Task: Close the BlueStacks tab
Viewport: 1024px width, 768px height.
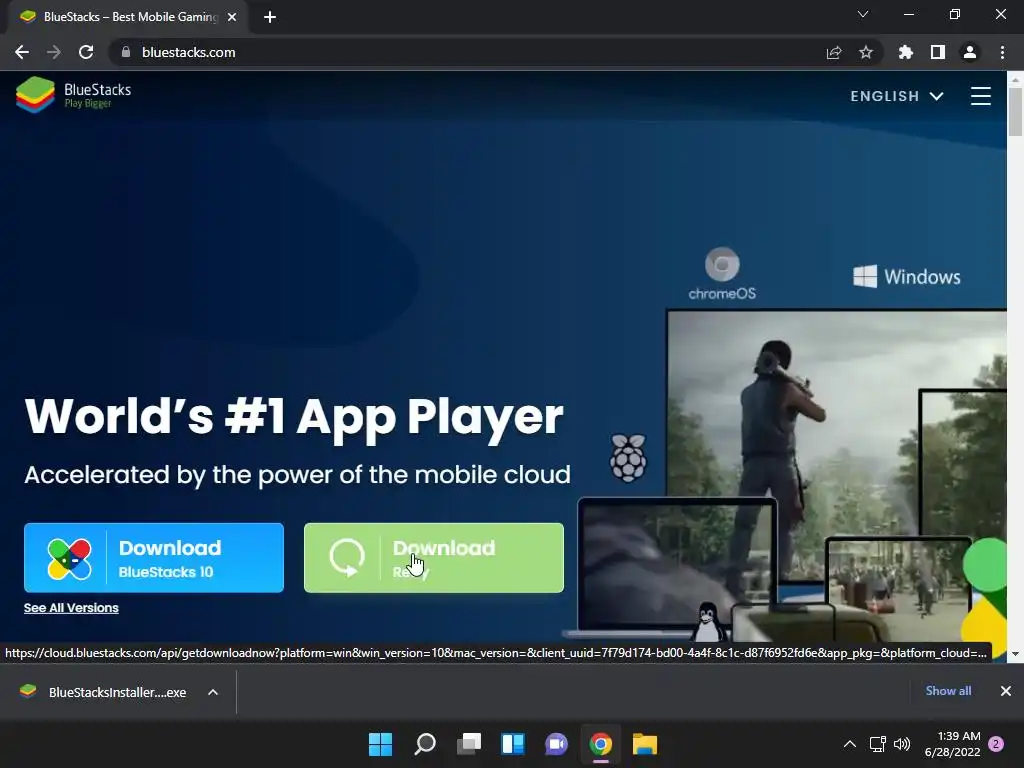Action: click(x=232, y=17)
